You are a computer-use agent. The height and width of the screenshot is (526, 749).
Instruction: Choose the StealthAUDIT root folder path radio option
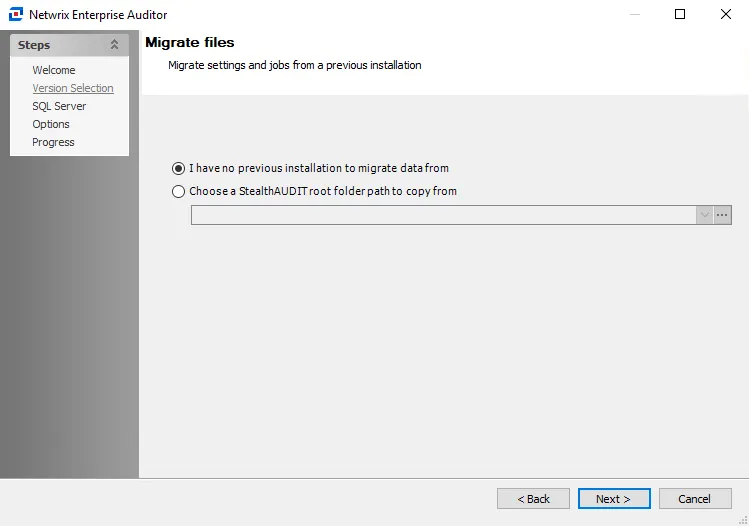point(178,191)
